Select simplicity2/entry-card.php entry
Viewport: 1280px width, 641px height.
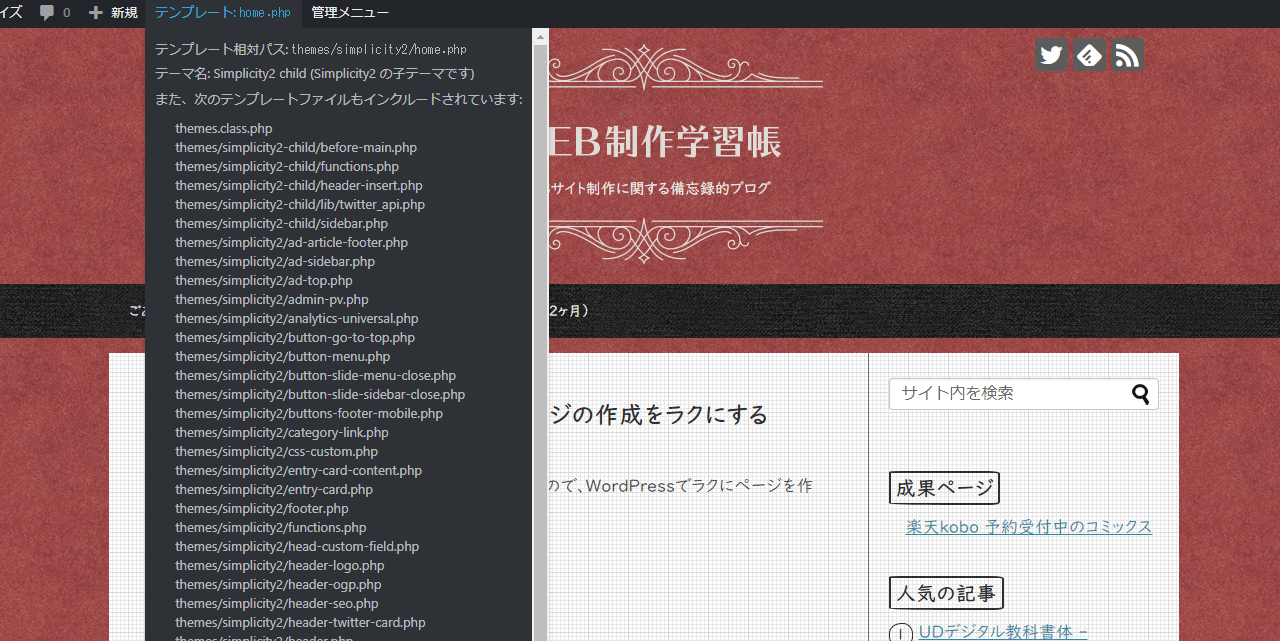click(x=274, y=489)
